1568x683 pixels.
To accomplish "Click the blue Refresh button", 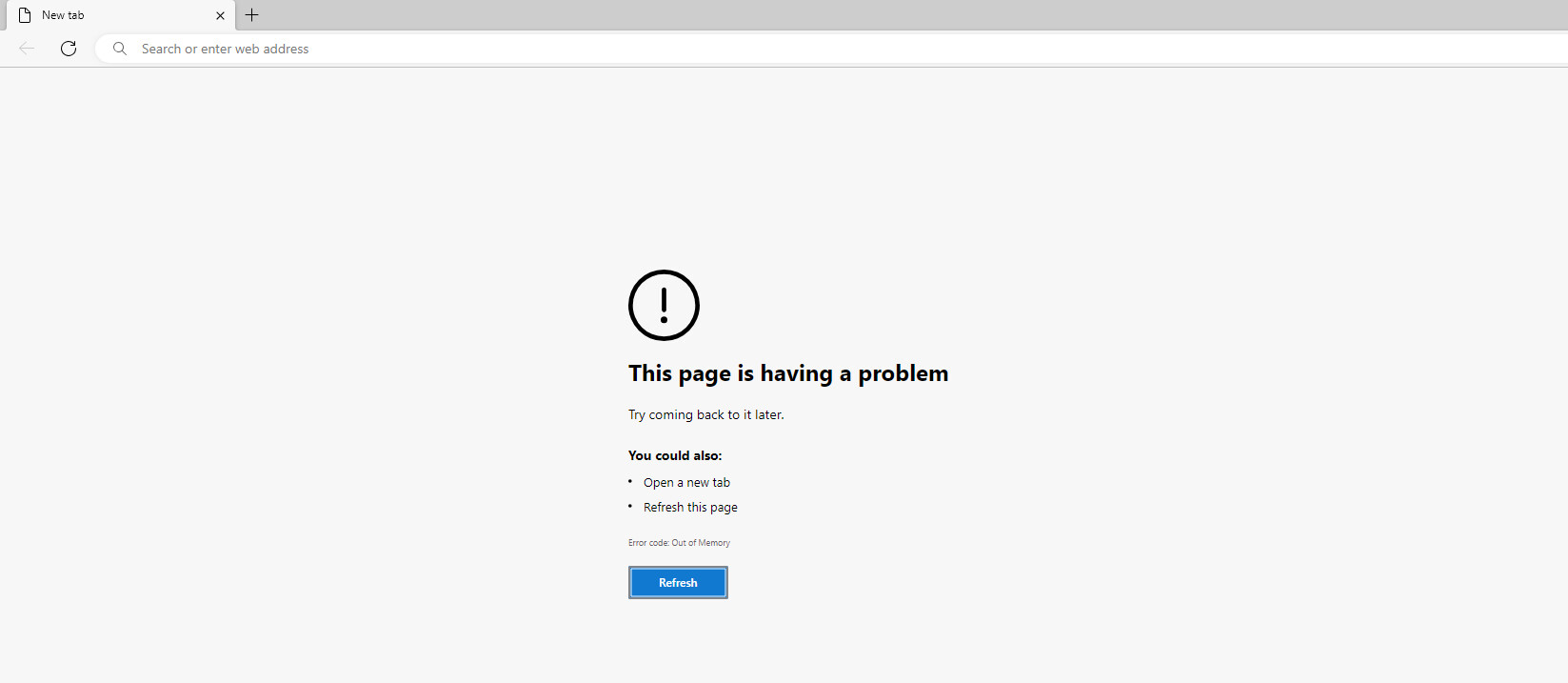I will tap(678, 582).
